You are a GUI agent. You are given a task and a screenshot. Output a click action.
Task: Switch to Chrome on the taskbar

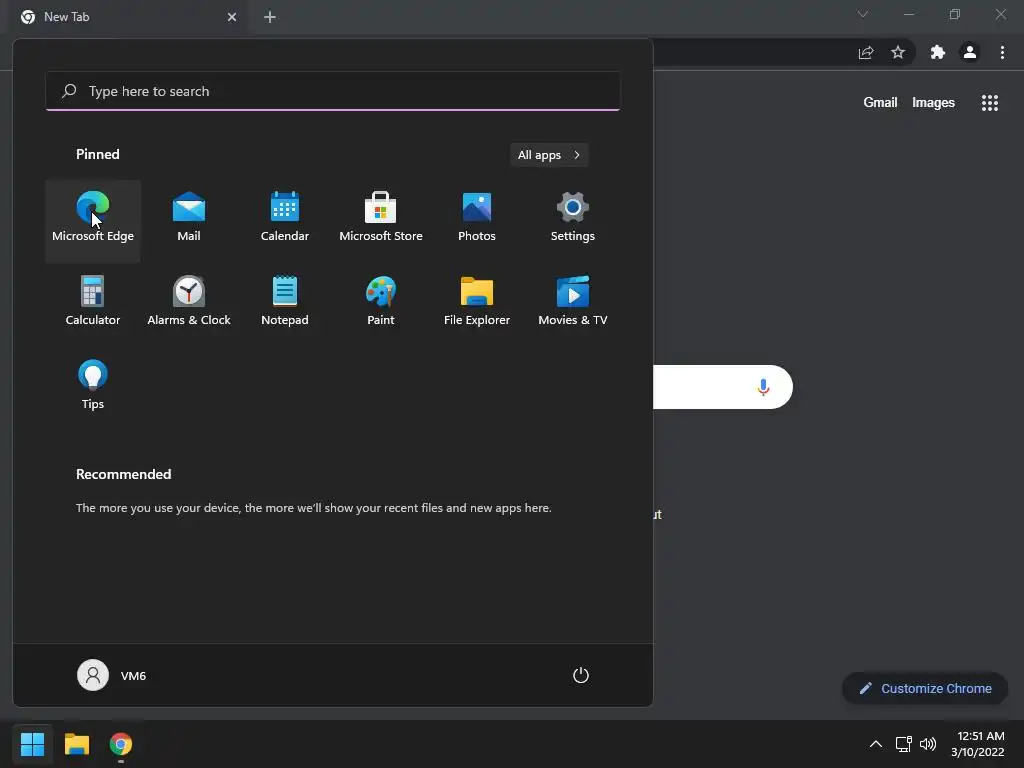(x=121, y=744)
